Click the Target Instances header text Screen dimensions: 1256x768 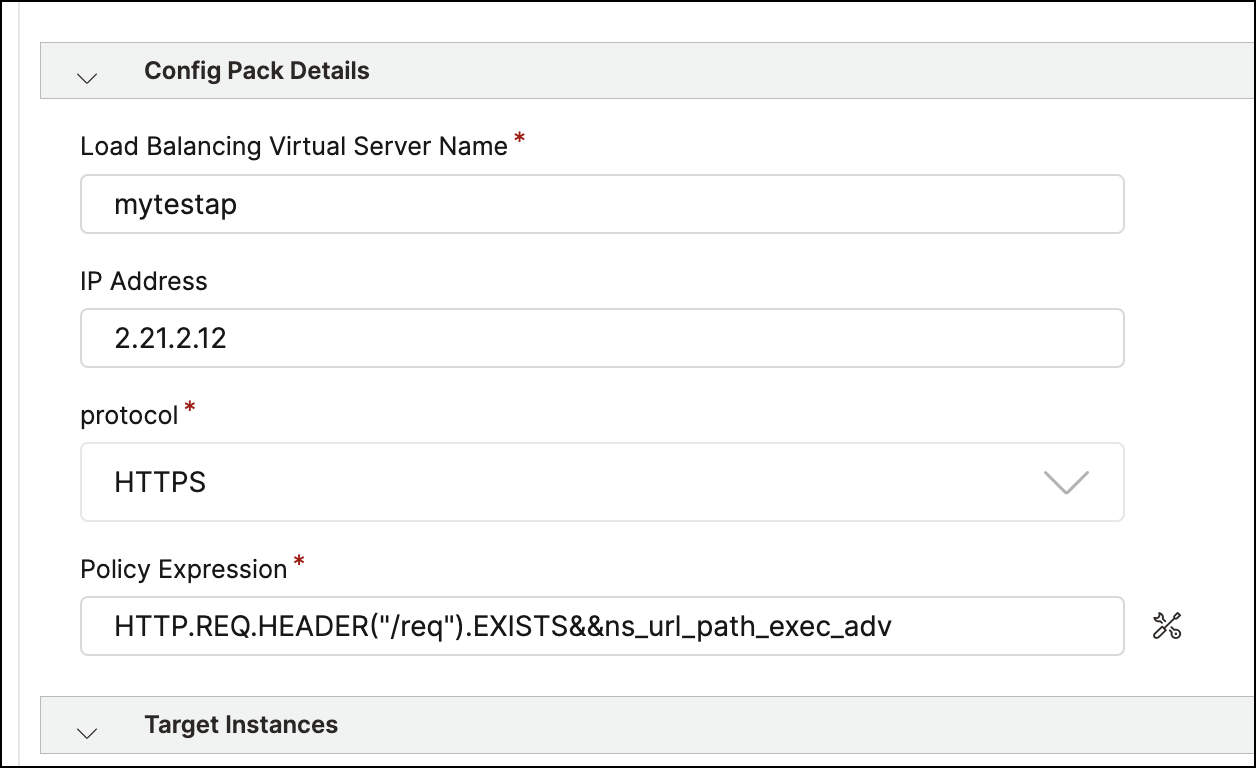tap(241, 725)
